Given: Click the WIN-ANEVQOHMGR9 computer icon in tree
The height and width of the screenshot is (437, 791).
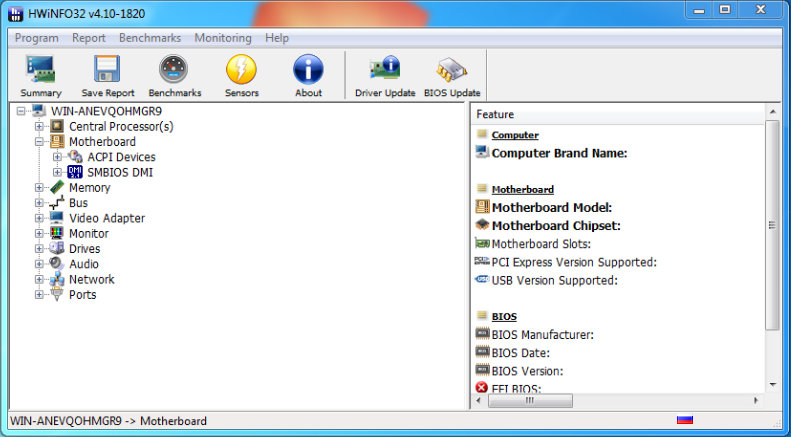Looking at the screenshot, I should point(39,111).
